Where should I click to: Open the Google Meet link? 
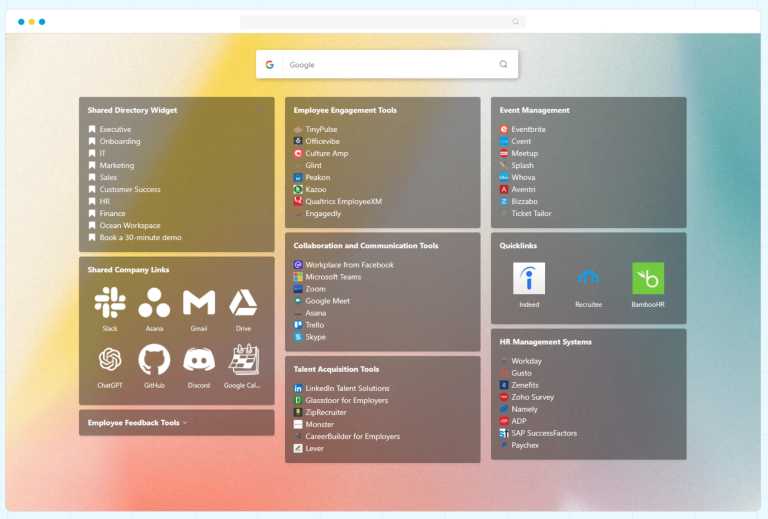pos(328,301)
